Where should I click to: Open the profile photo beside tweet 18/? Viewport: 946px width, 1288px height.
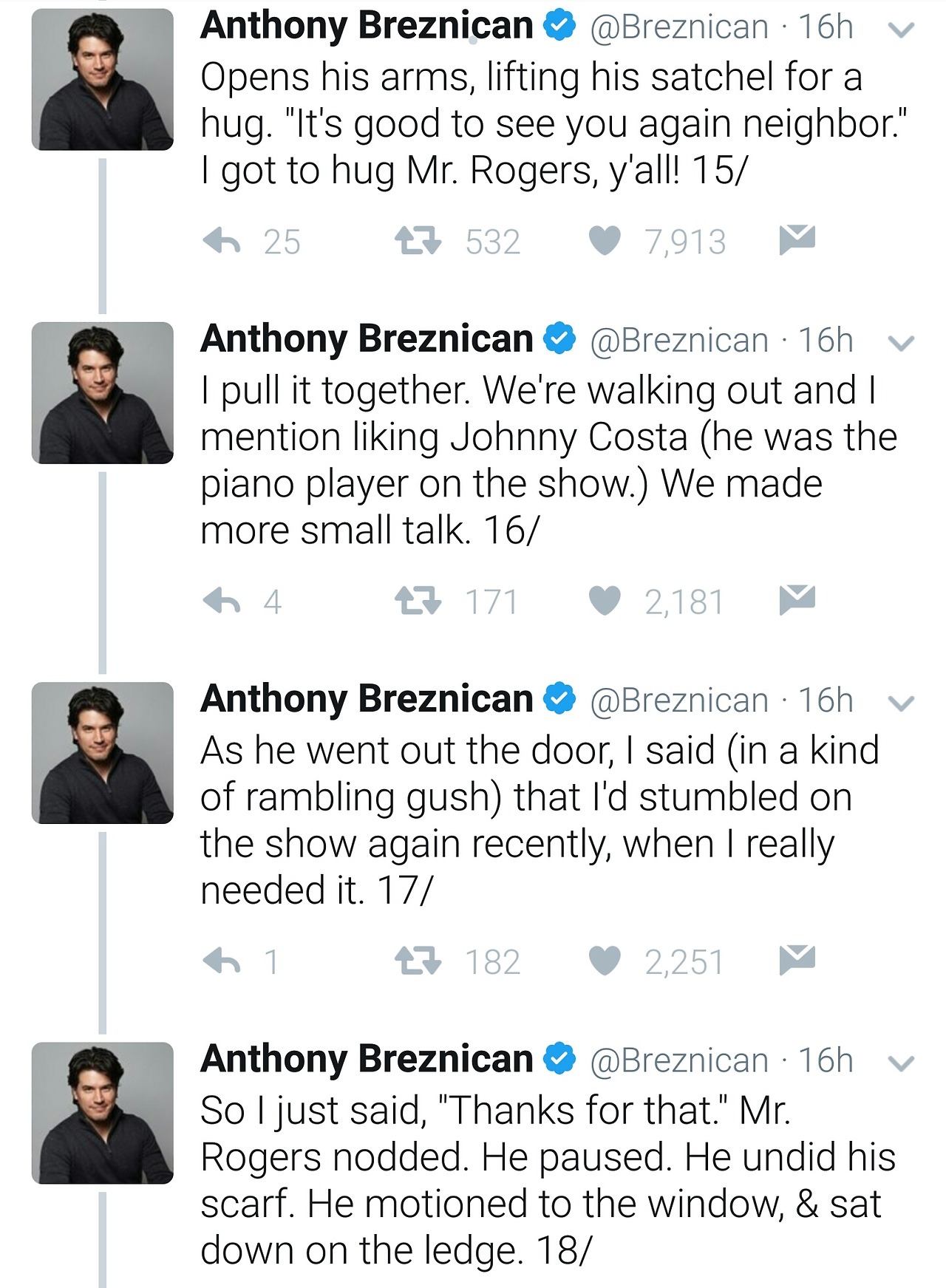(102, 1113)
